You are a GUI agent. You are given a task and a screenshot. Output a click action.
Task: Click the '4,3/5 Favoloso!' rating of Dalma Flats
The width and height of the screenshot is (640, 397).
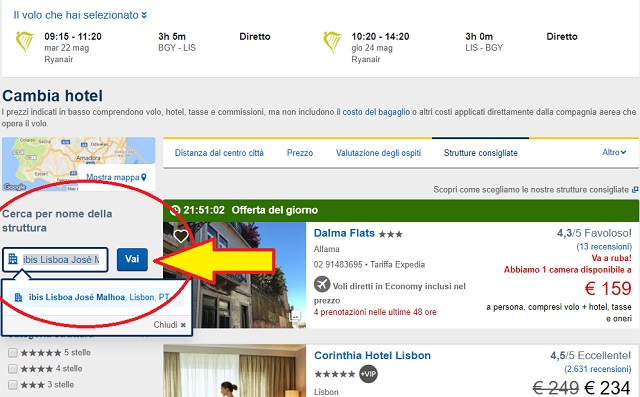pos(594,233)
